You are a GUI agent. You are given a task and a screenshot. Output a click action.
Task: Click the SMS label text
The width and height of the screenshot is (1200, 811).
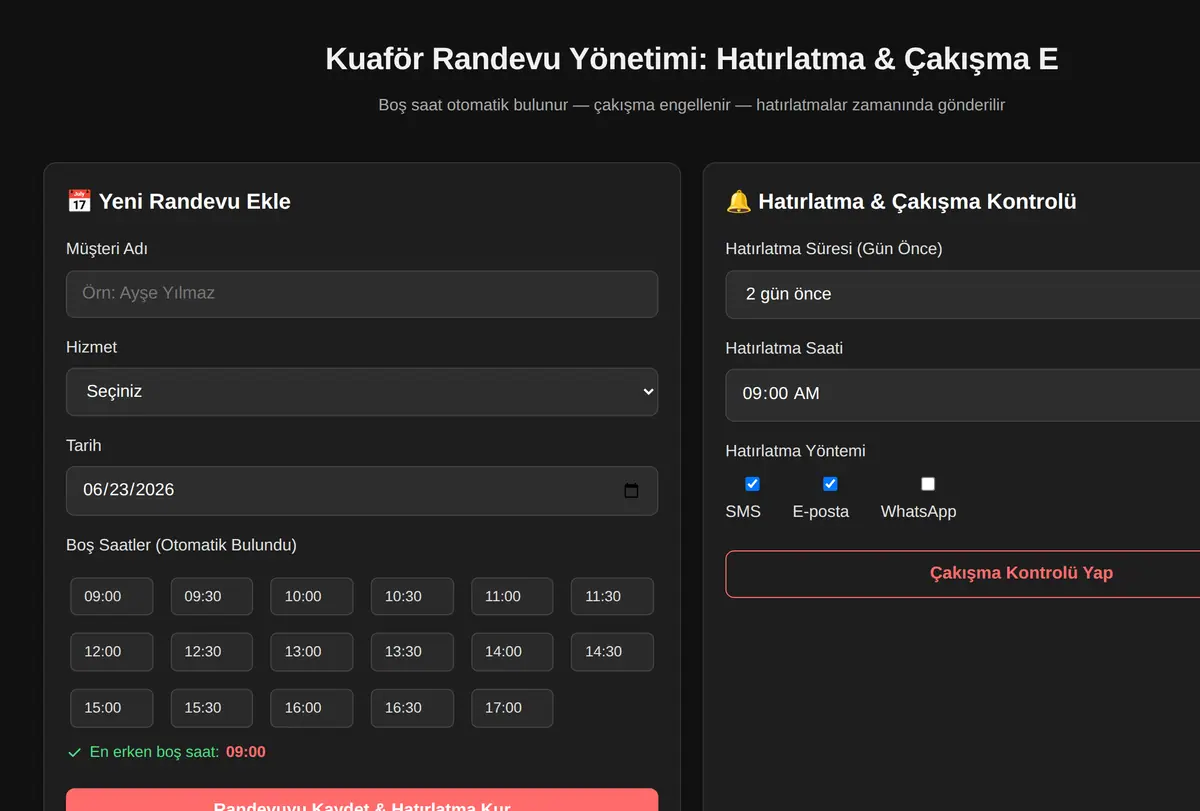(x=743, y=512)
